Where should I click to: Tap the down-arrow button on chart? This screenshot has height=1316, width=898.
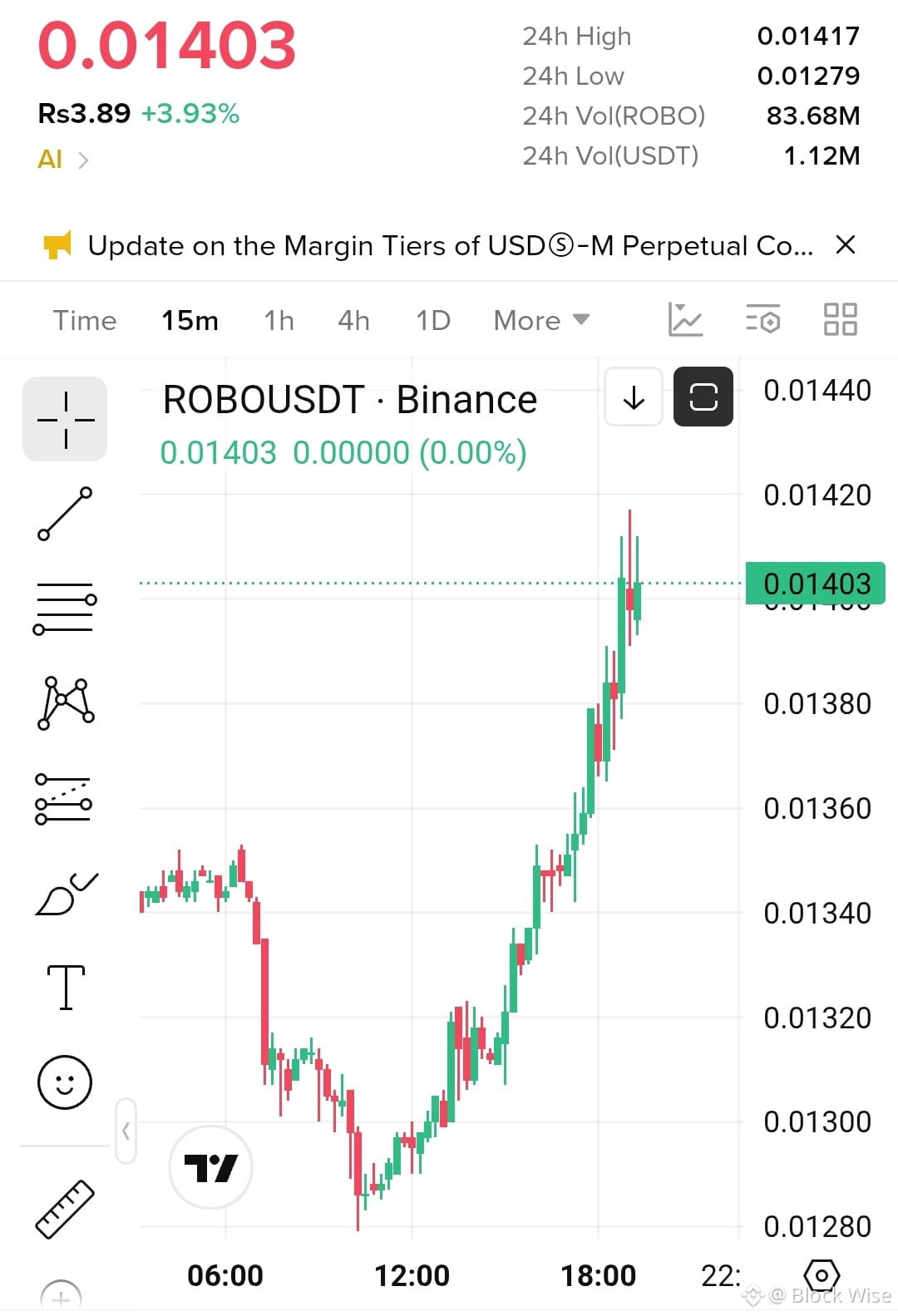tap(634, 397)
